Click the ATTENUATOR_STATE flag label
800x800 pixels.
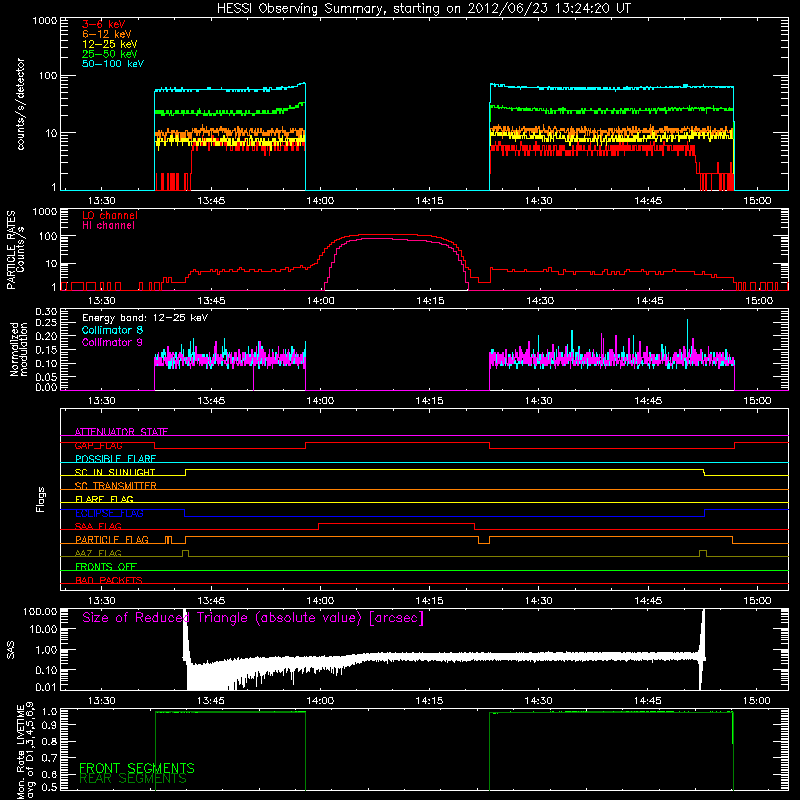coord(121,432)
